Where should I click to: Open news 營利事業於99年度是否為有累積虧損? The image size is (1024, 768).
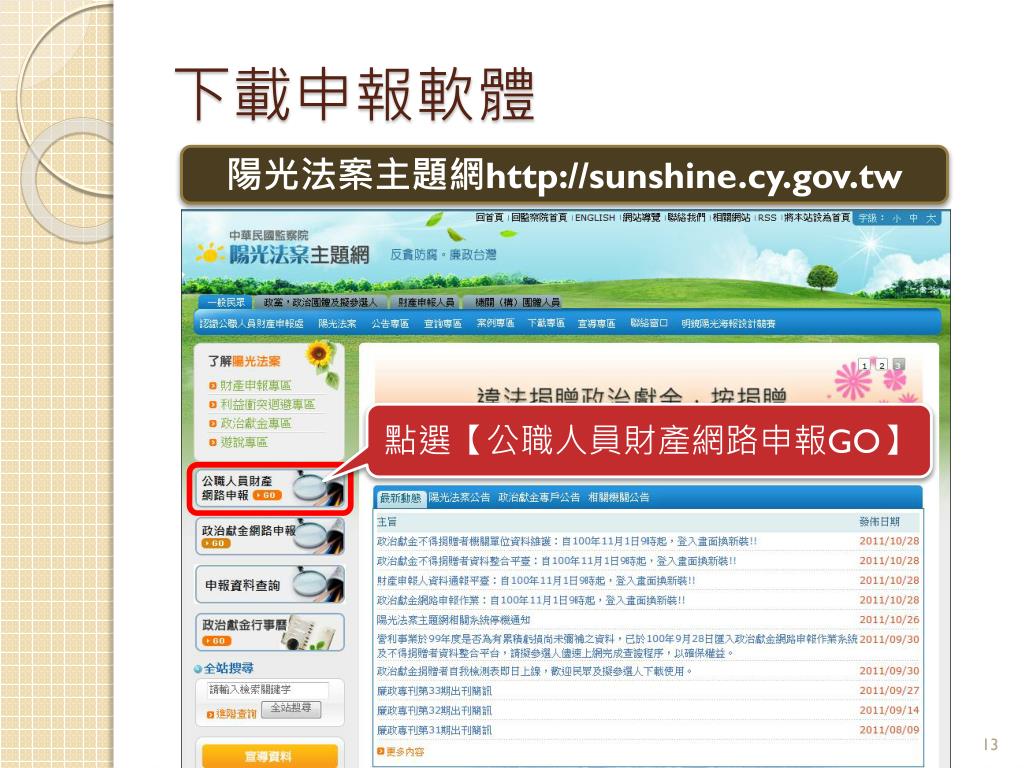click(616, 646)
